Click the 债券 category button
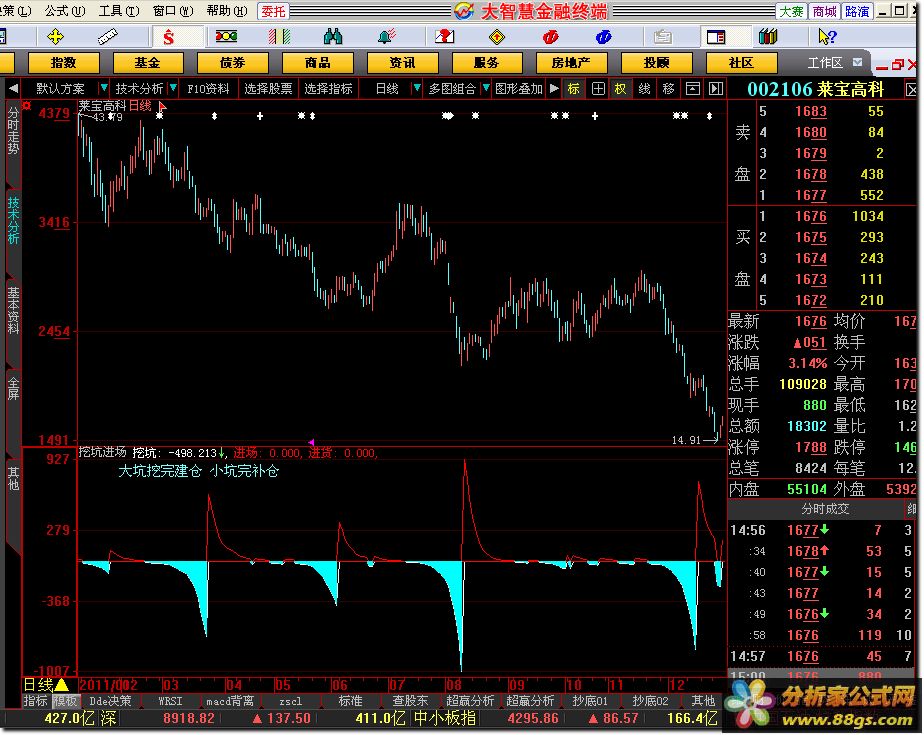 (233, 62)
